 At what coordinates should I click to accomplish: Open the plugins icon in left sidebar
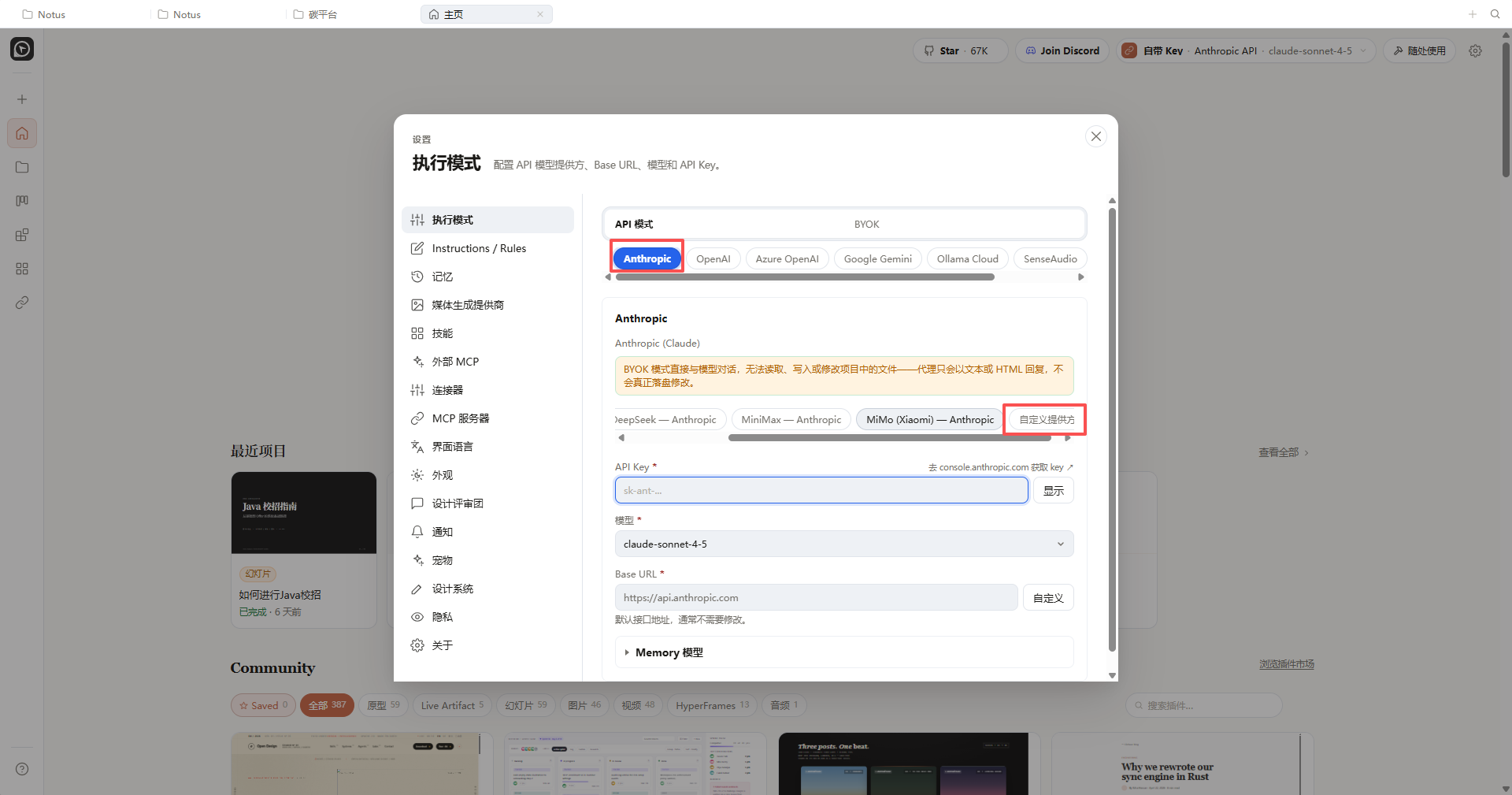click(x=22, y=235)
